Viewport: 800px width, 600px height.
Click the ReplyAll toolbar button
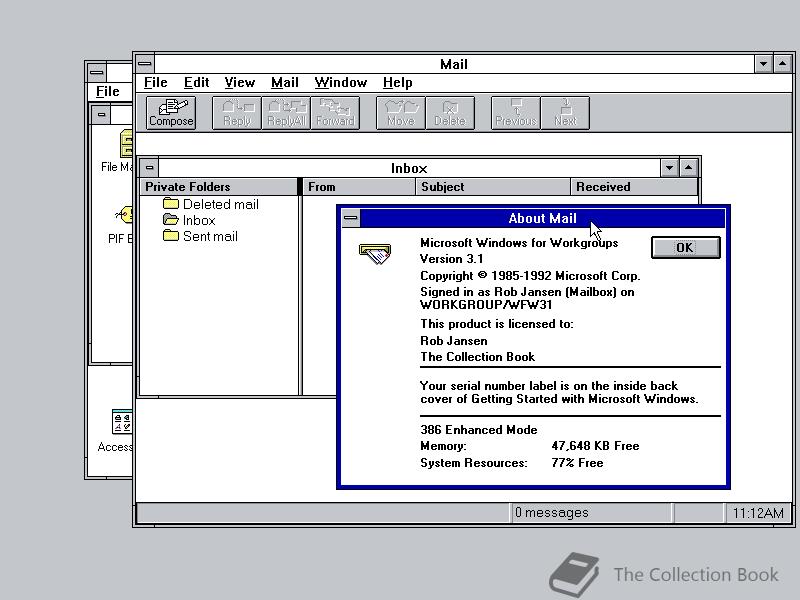pyautogui.click(x=286, y=113)
